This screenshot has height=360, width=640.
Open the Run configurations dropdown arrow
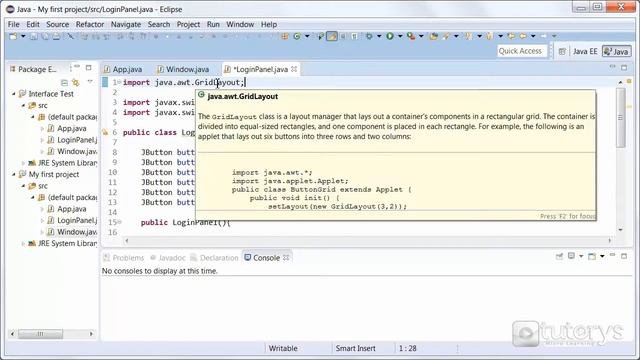point(400,36)
